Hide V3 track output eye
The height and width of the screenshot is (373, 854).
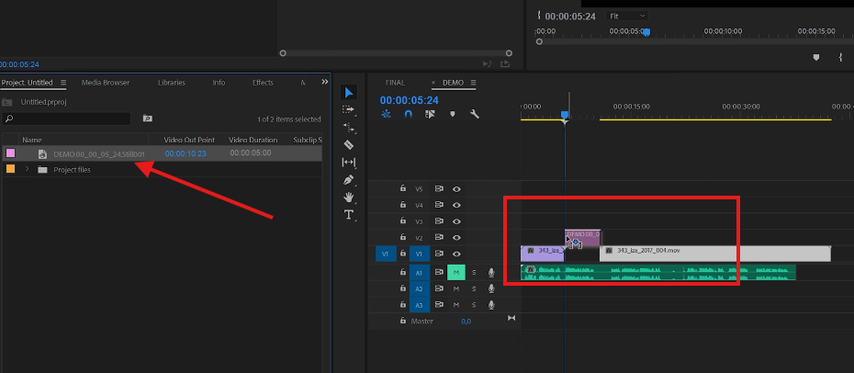[457, 222]
